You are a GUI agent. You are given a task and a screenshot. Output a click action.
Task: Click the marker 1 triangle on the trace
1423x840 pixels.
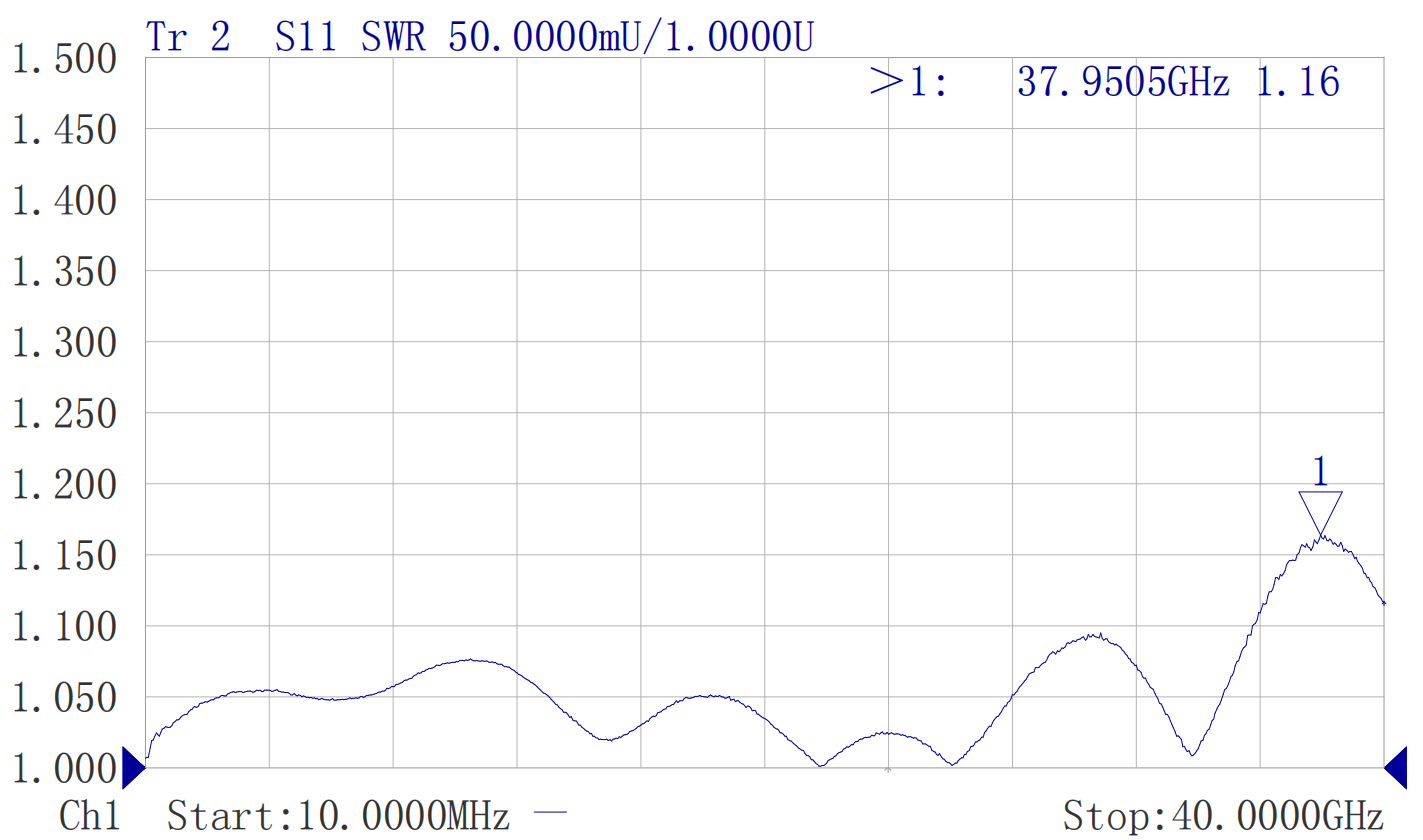pos(1320,512)
